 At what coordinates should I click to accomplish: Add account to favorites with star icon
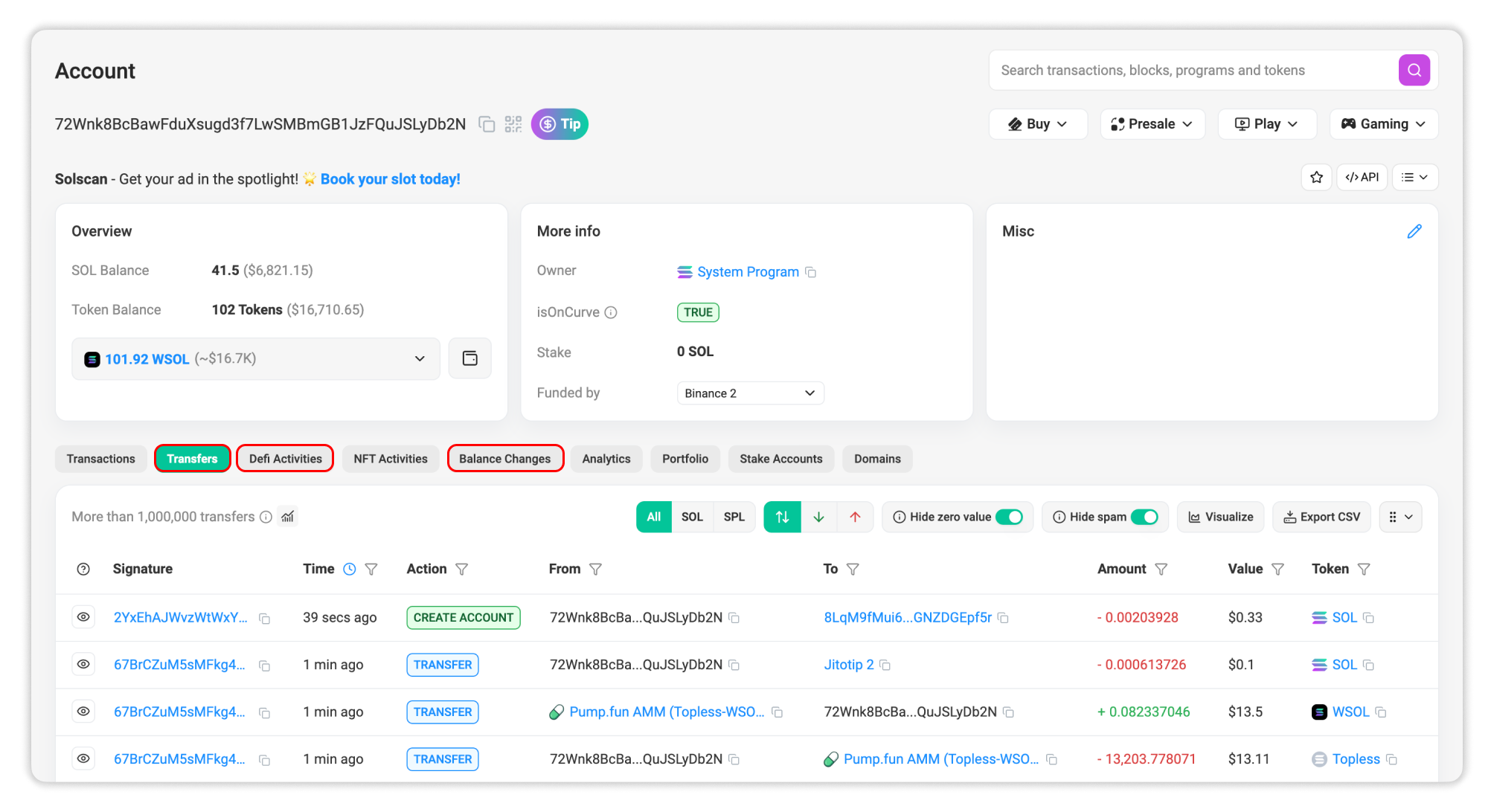(x=1316, y=177)
